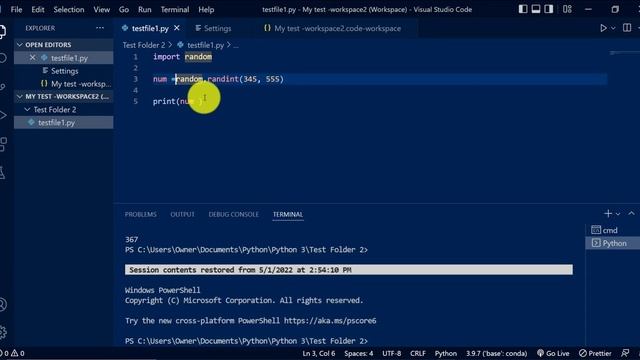This screenshot has height=360, width=640.
Task: Select testfile1.py under Test Folder 2
Action: tap(63, 122)
